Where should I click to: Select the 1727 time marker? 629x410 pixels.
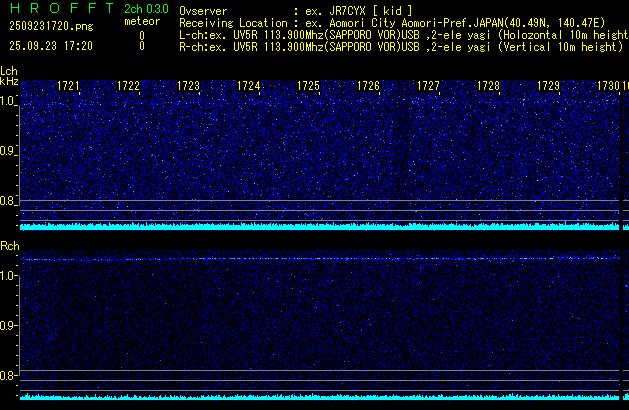[428, 87]
